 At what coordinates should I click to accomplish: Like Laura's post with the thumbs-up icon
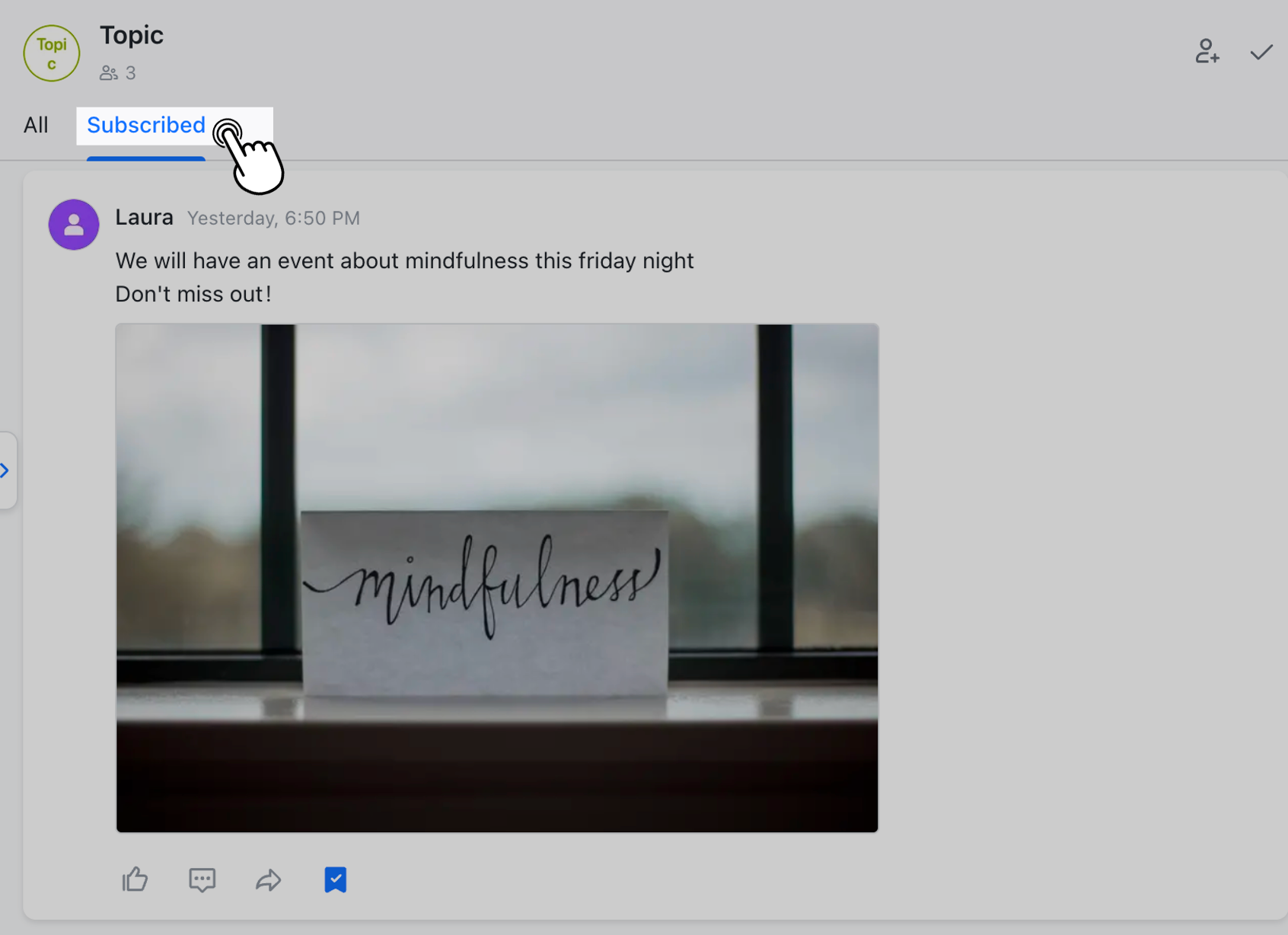(x=135, y=880)
